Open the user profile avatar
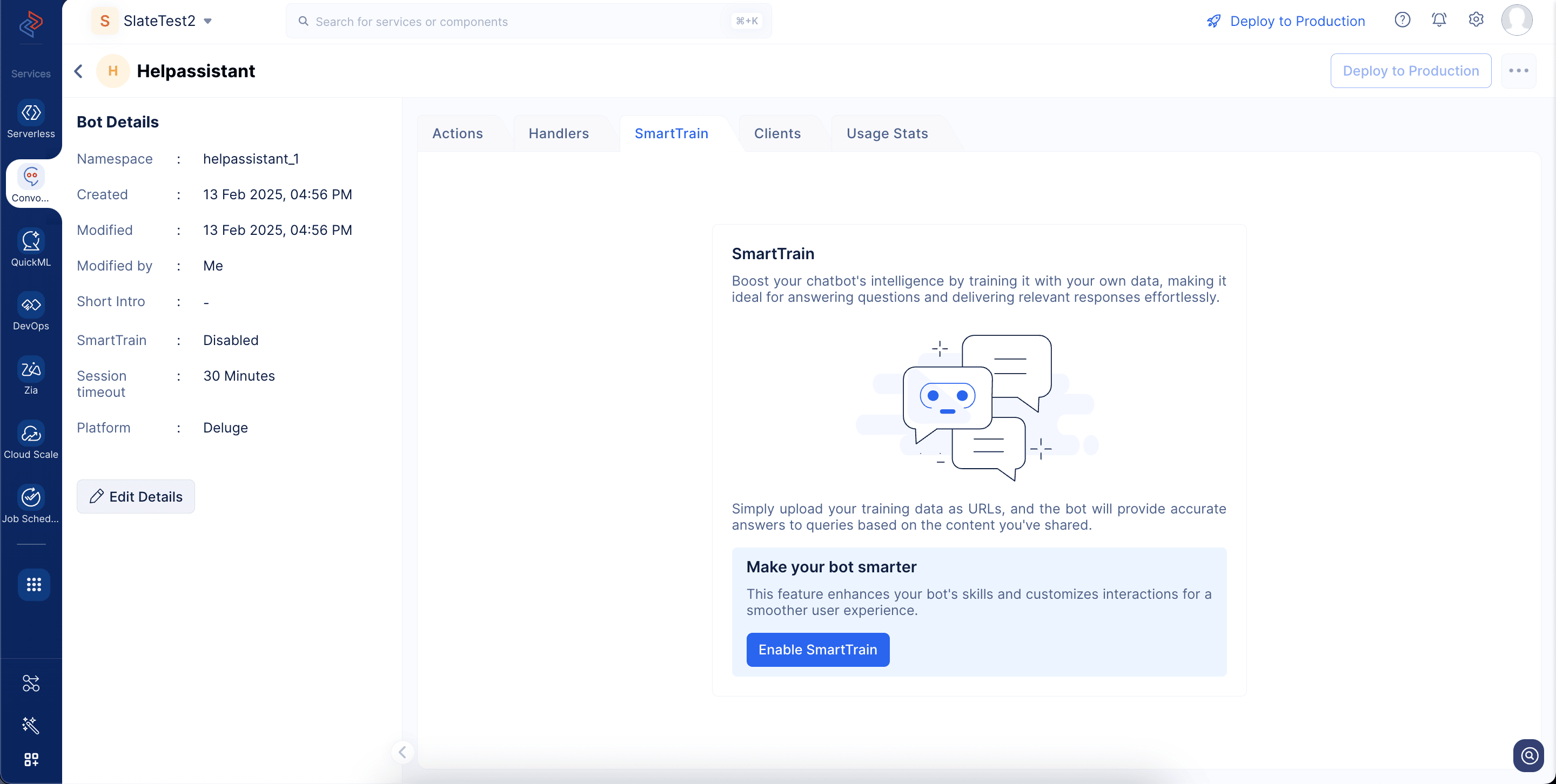This screenshot has height=784, width=1556. 1516,20
